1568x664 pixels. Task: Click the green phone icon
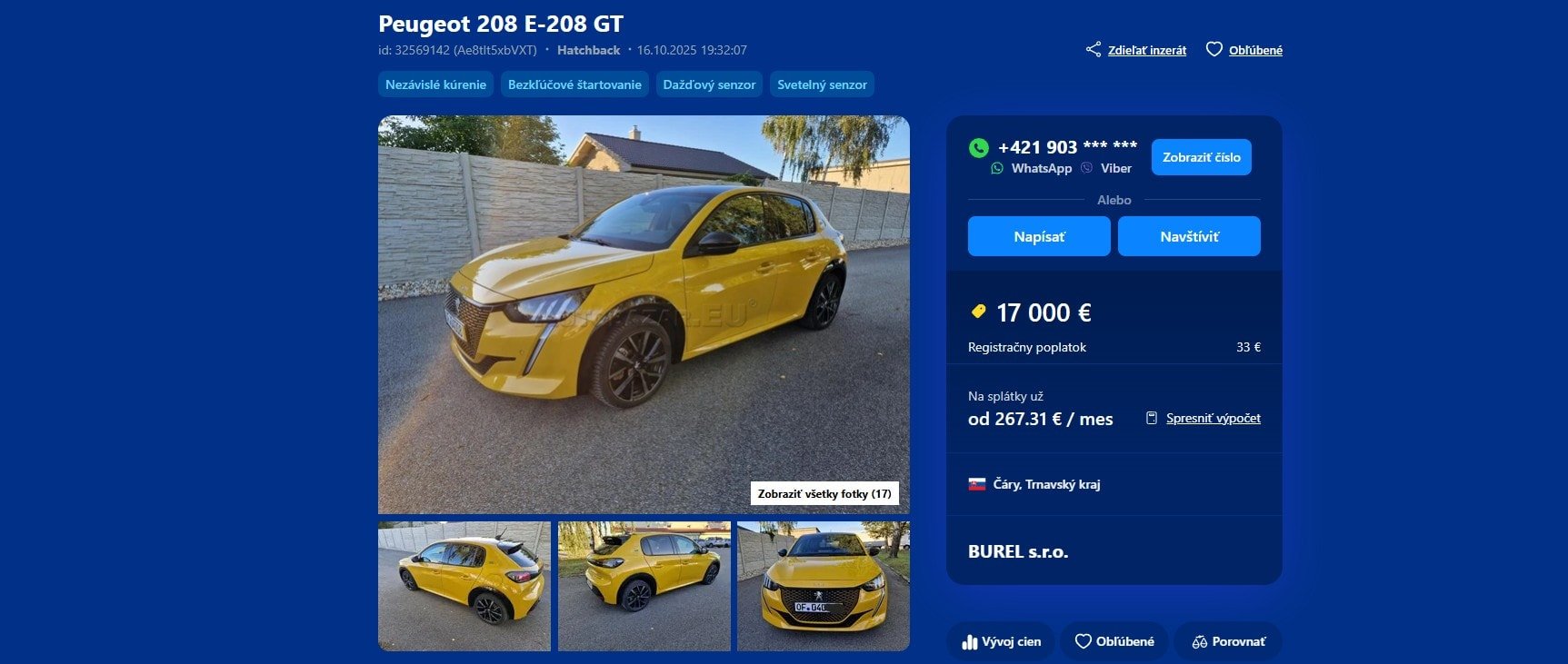[x=979, y=147]
